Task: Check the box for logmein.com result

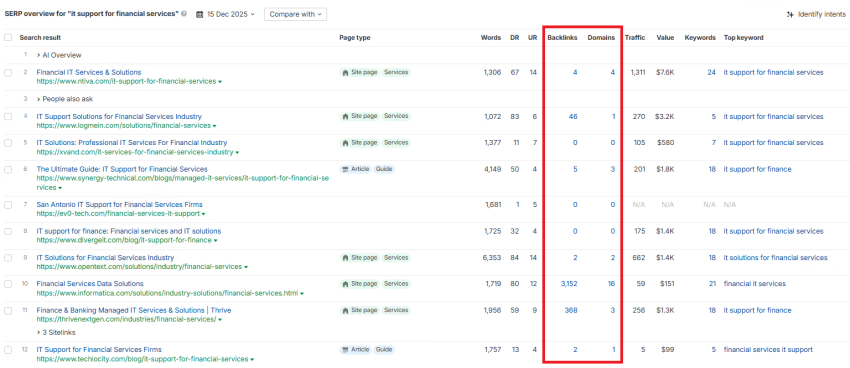Action: (8, 117)
